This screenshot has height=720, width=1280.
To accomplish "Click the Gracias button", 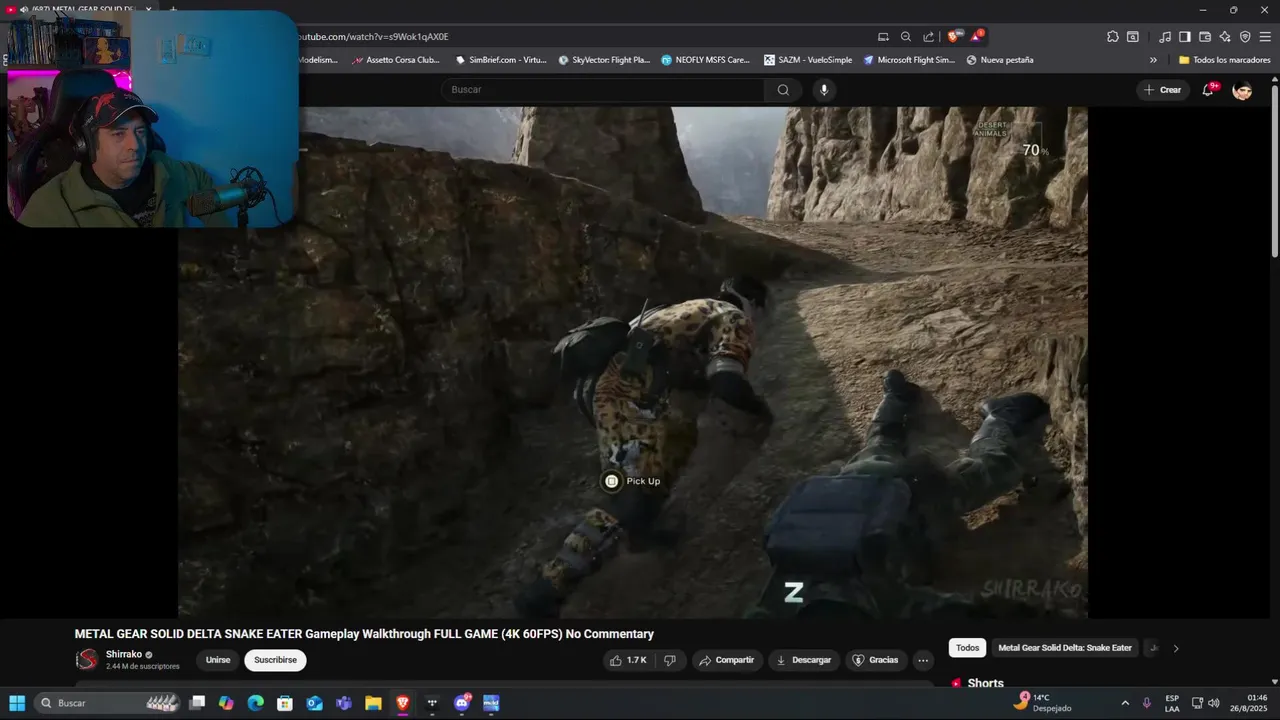I will [875, 660].
